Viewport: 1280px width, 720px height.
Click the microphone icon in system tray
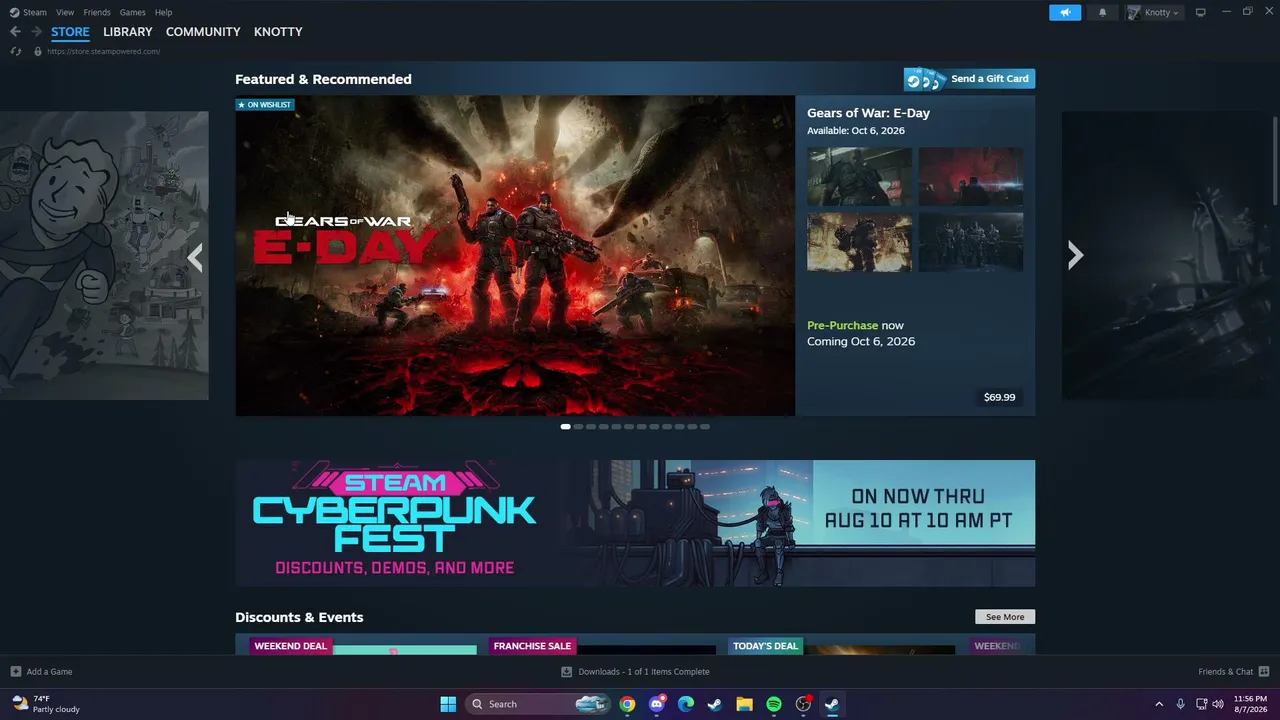pyautogui.click(x=1181, y=704)
